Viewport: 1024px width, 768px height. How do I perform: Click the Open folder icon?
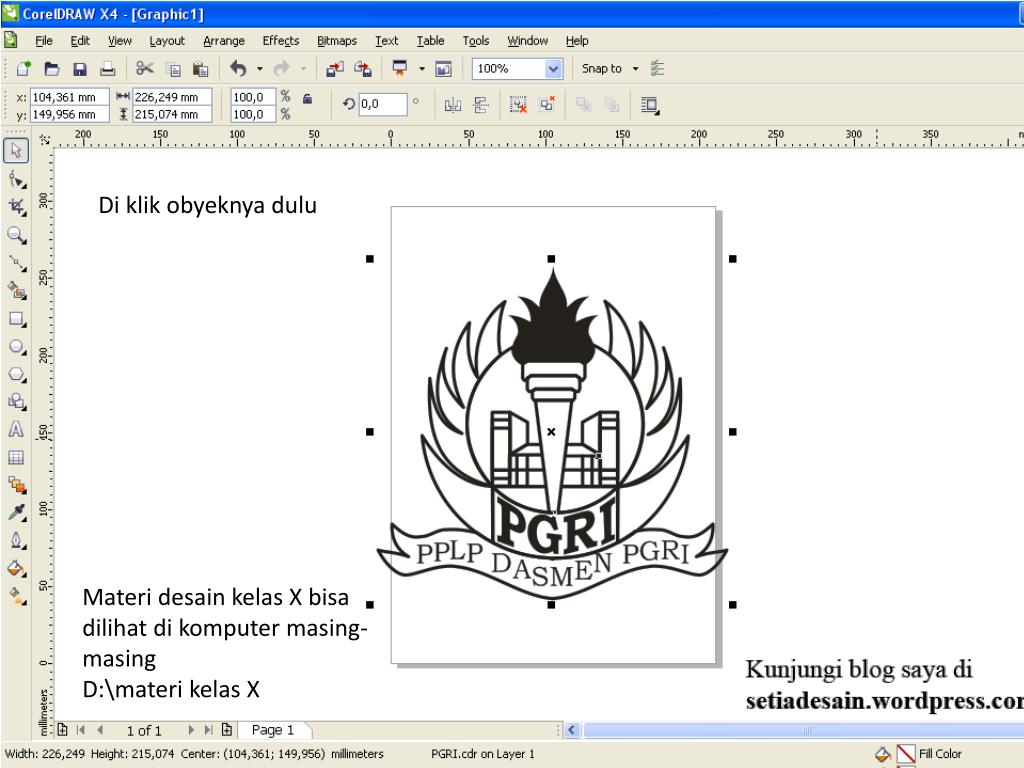(x=52, y=69)
